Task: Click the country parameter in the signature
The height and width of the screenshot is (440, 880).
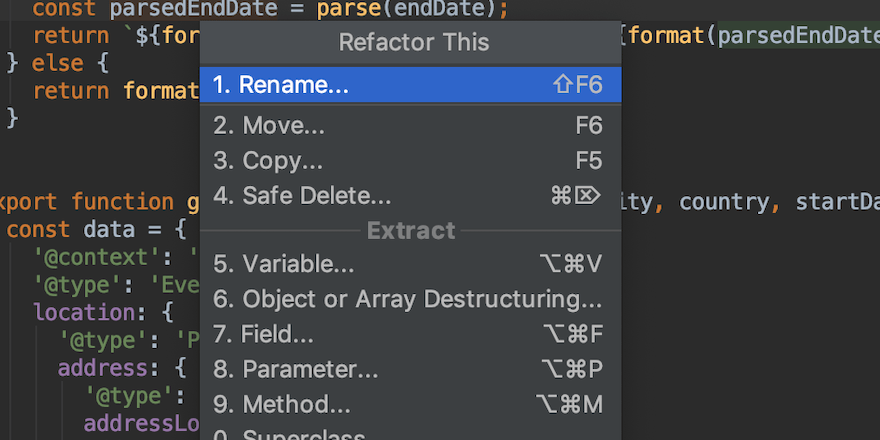Action: point(723,201)
